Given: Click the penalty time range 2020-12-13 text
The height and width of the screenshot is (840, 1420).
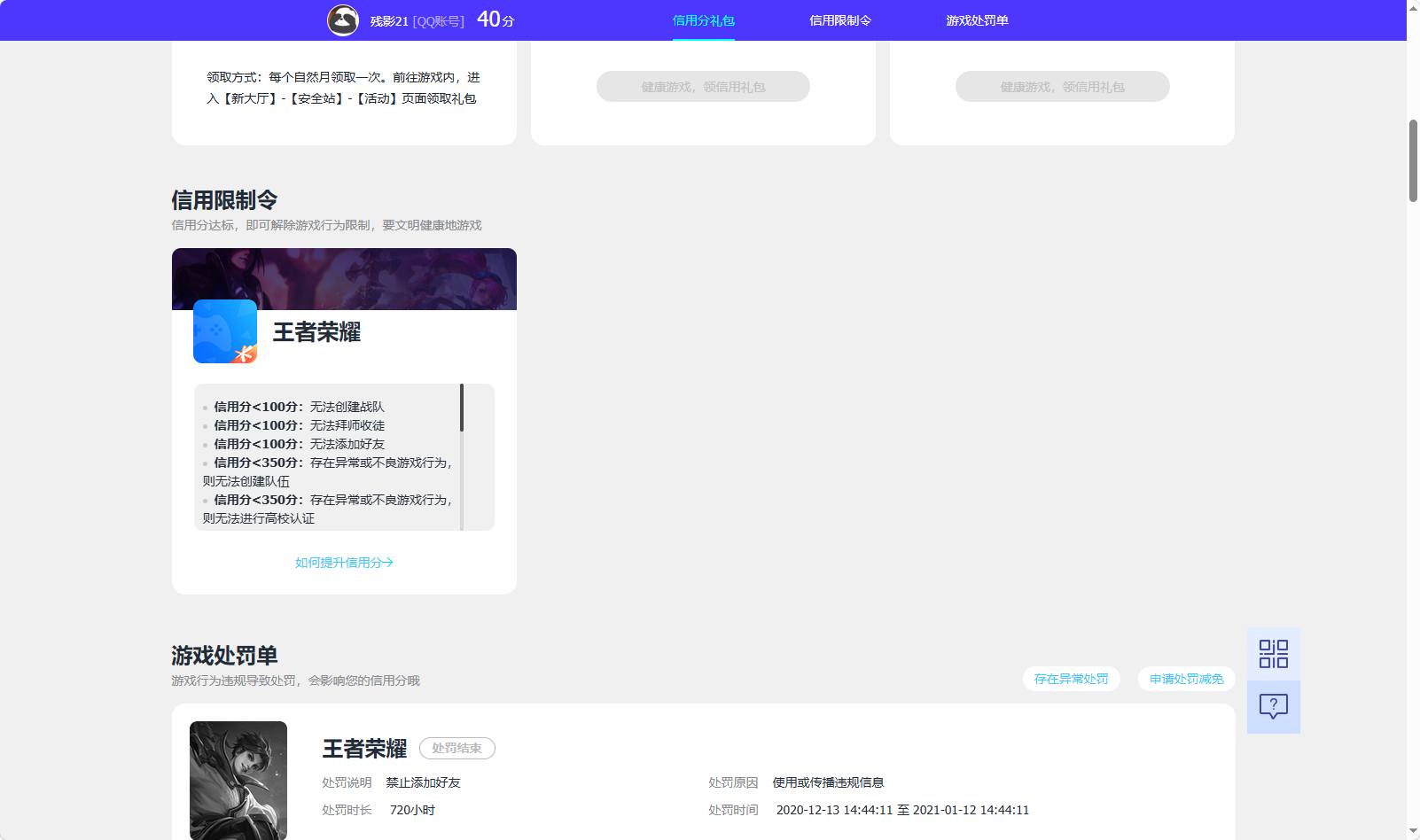Looking at the screenshot, I should 902,810.
